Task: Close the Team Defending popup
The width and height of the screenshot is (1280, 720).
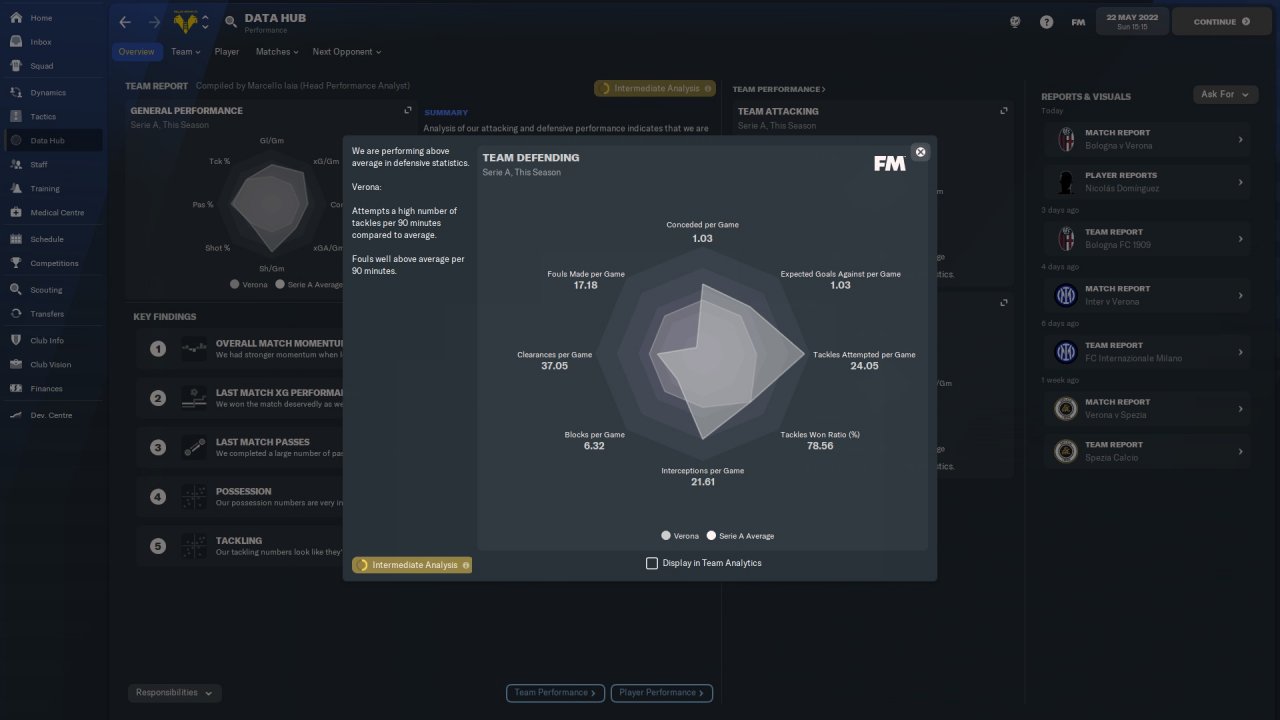Action: 921,152
